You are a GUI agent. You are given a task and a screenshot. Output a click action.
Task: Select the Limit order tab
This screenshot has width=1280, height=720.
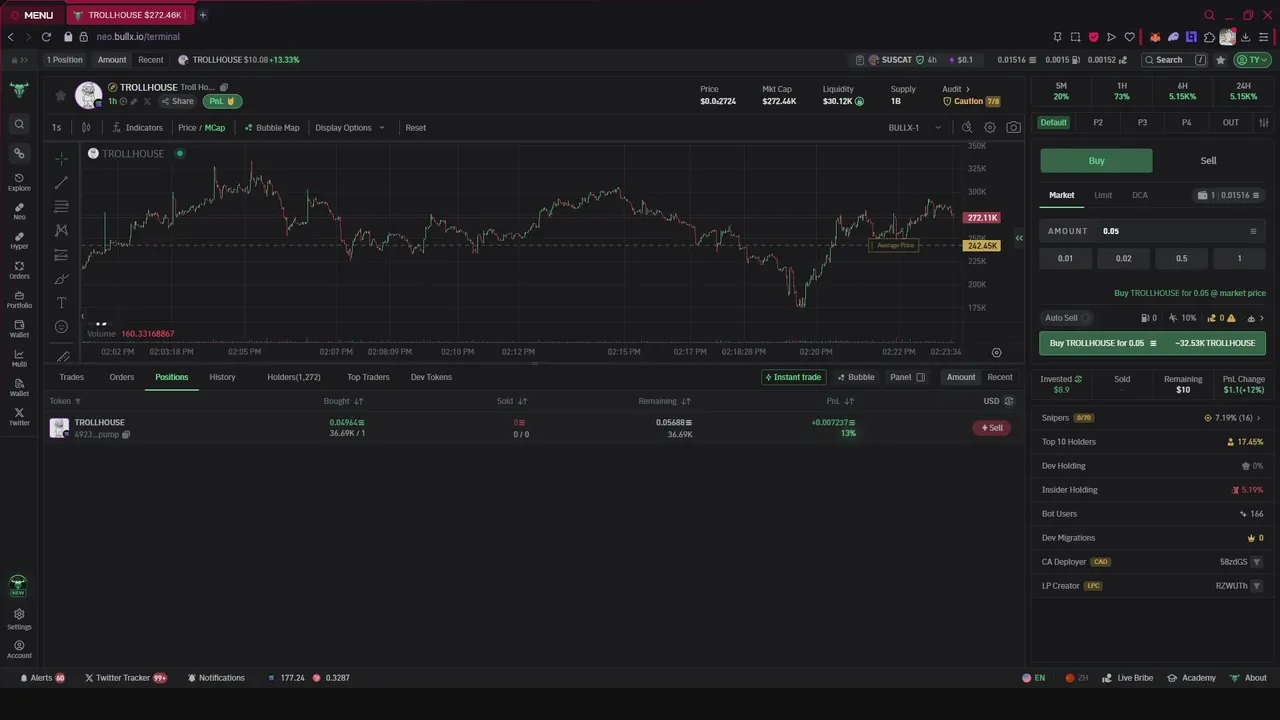point(1103,195)
